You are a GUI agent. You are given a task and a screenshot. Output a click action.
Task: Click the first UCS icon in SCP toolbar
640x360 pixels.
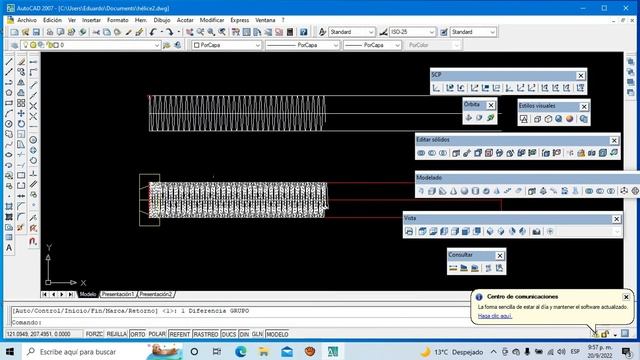tap(437, 88)
